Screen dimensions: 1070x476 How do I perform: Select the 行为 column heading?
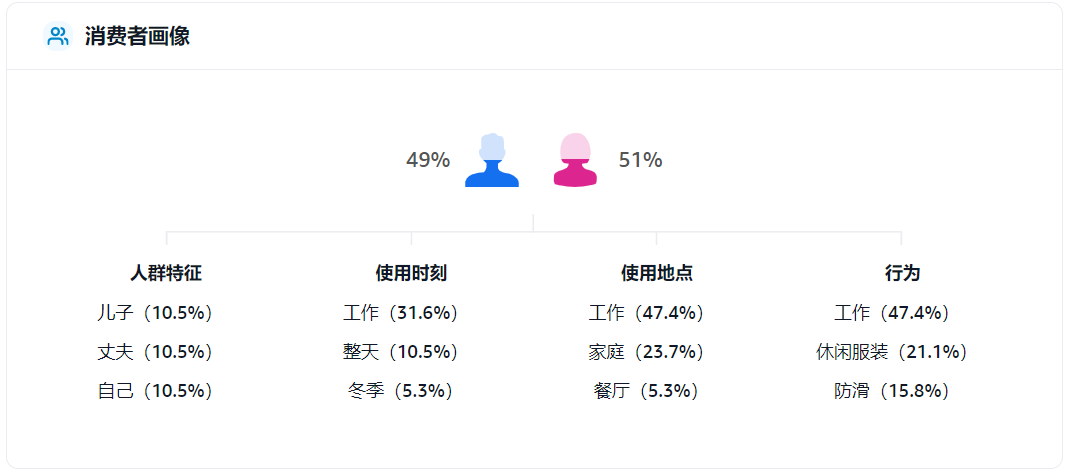pyautogui.click(x=902, y=273)
